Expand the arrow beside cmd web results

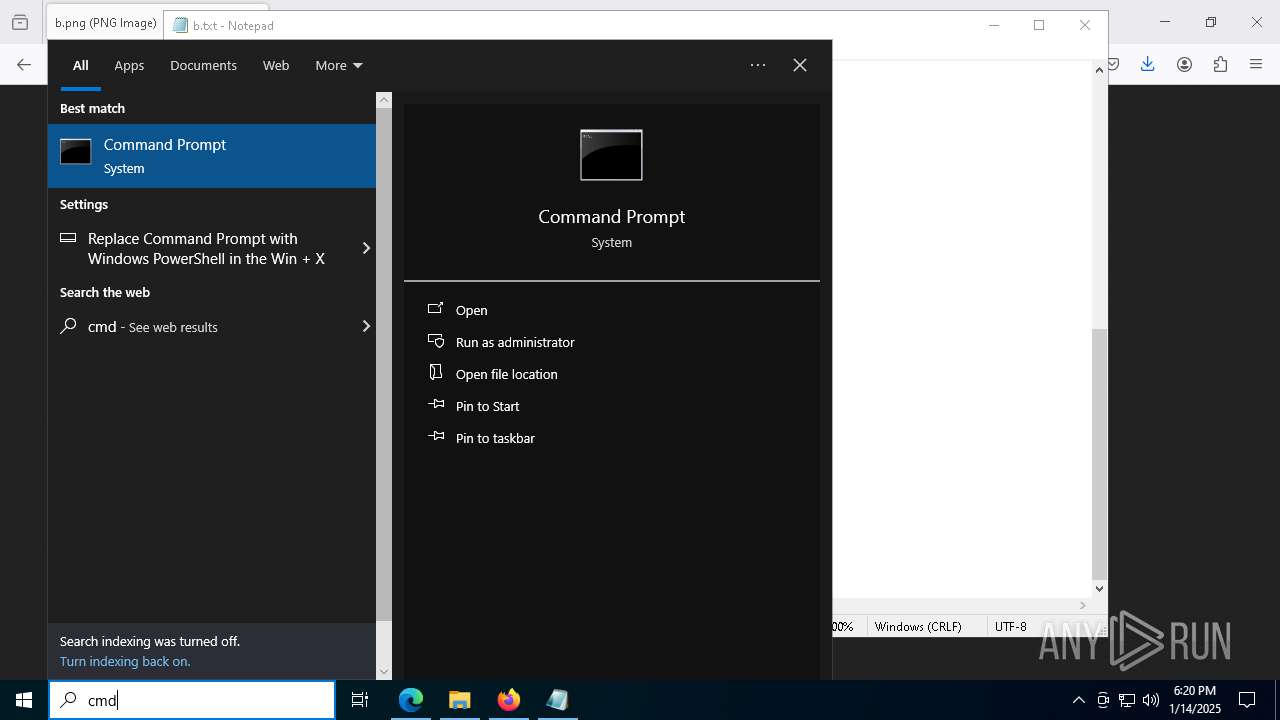365,327
